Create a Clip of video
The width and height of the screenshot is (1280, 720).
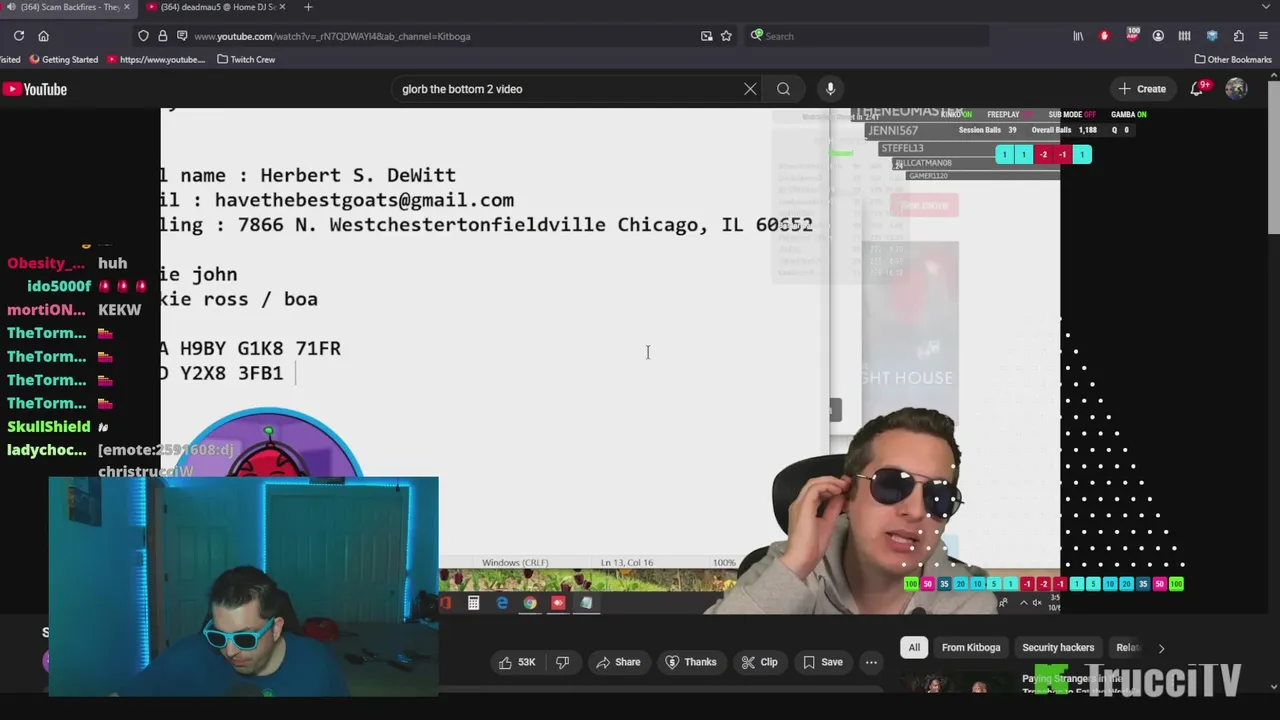(759, 662)
